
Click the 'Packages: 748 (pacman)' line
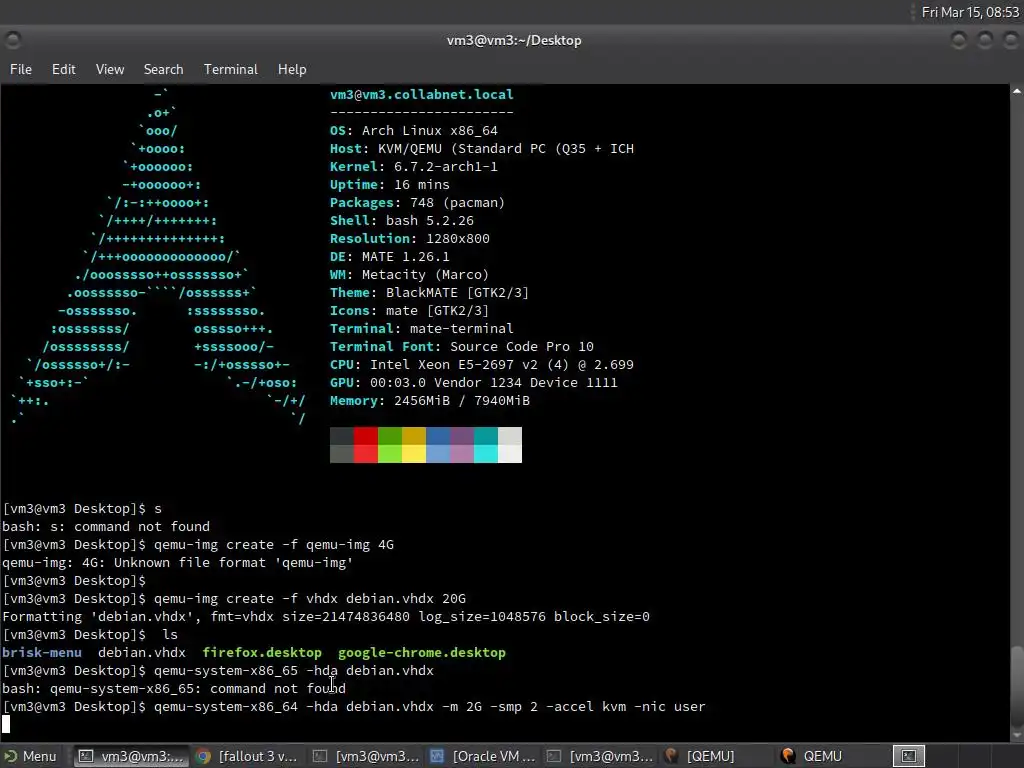point(417,203)
